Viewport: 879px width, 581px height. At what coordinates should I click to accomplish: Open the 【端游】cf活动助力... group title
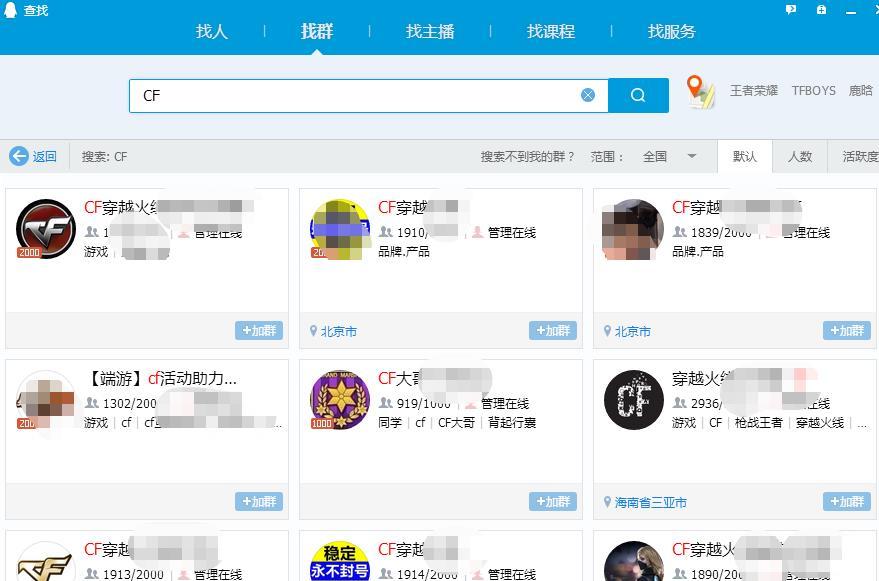point(160,379)
